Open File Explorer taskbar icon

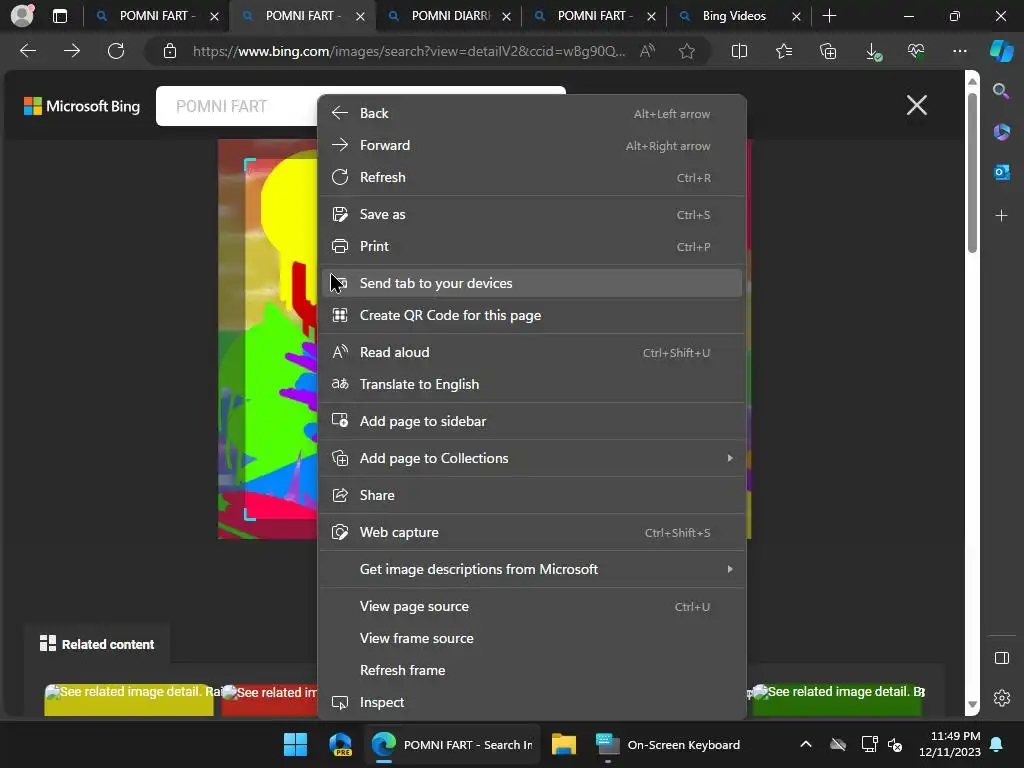pyautogui.click(x=563, y=744)
